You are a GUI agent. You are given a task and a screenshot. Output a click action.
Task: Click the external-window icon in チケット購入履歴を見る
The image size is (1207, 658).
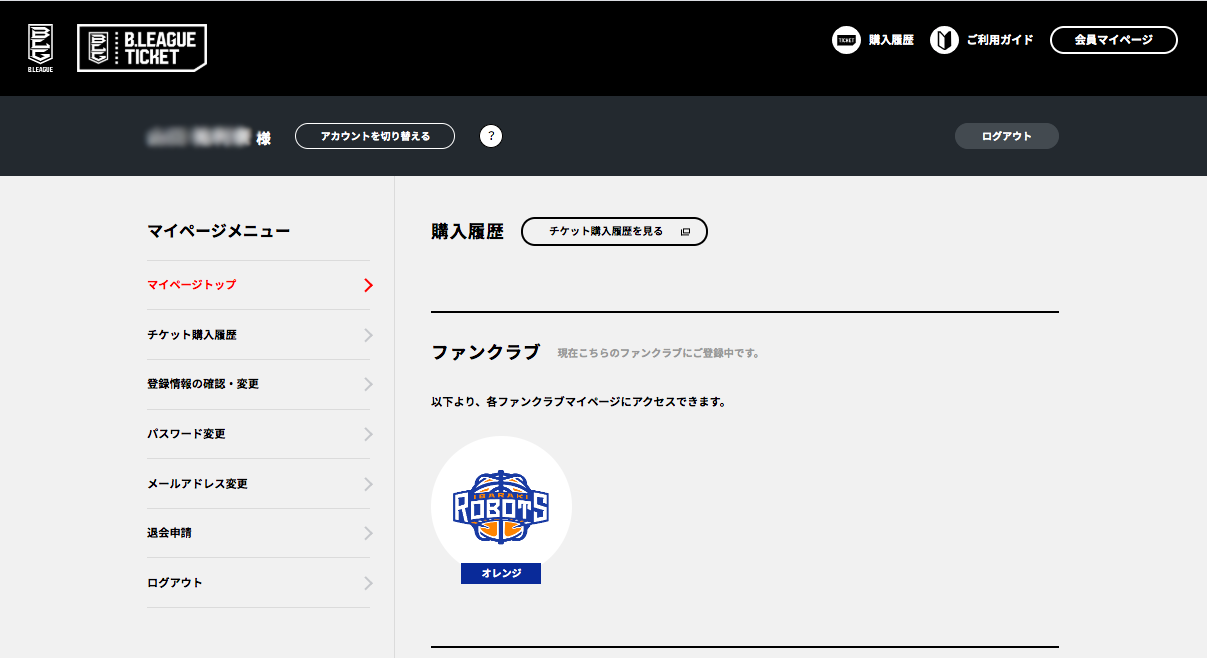[685, 232]
